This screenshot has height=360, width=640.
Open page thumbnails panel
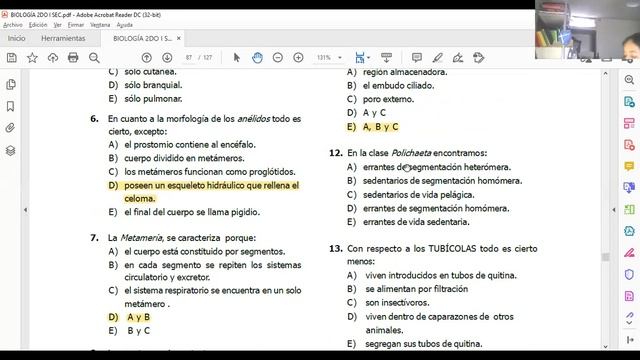11,84
